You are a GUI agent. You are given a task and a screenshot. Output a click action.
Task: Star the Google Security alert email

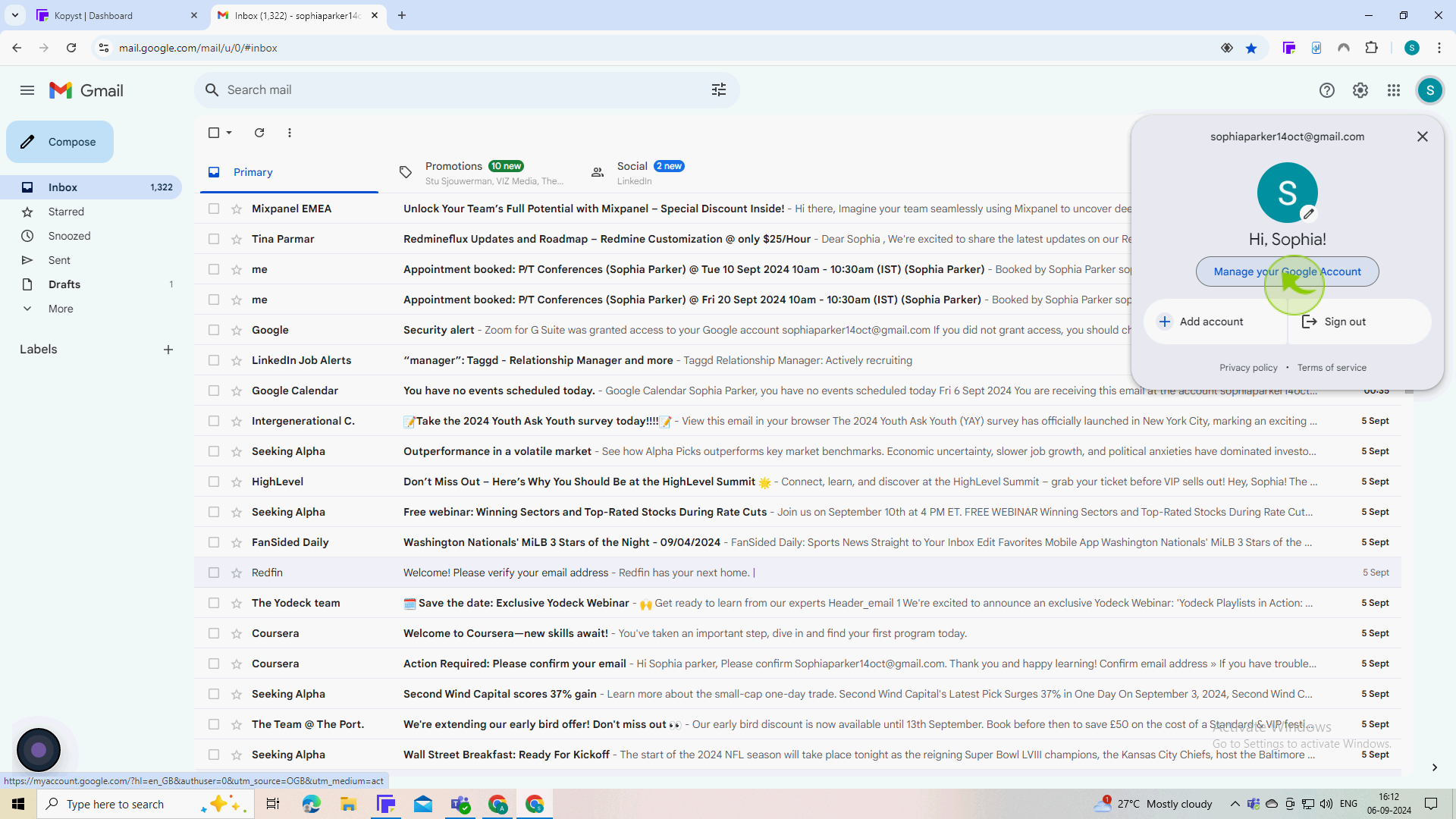click(237, 330)
